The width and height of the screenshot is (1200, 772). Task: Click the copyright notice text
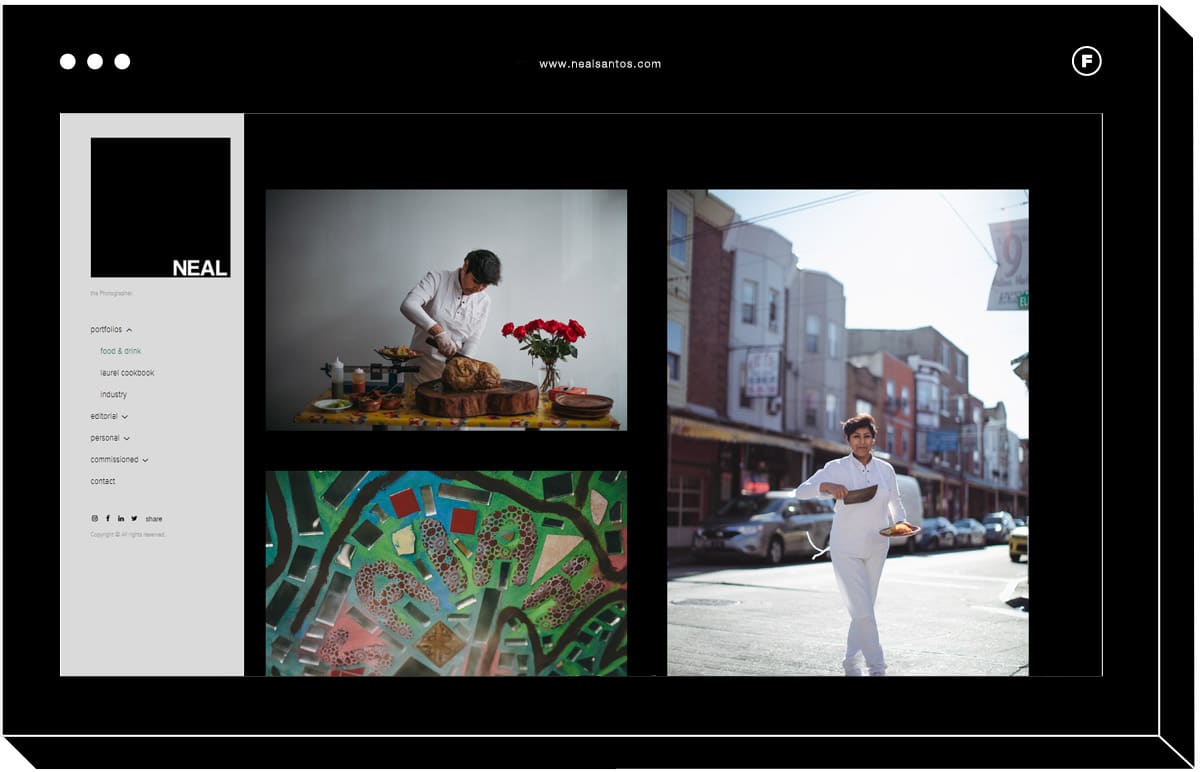tap(128, 535)
